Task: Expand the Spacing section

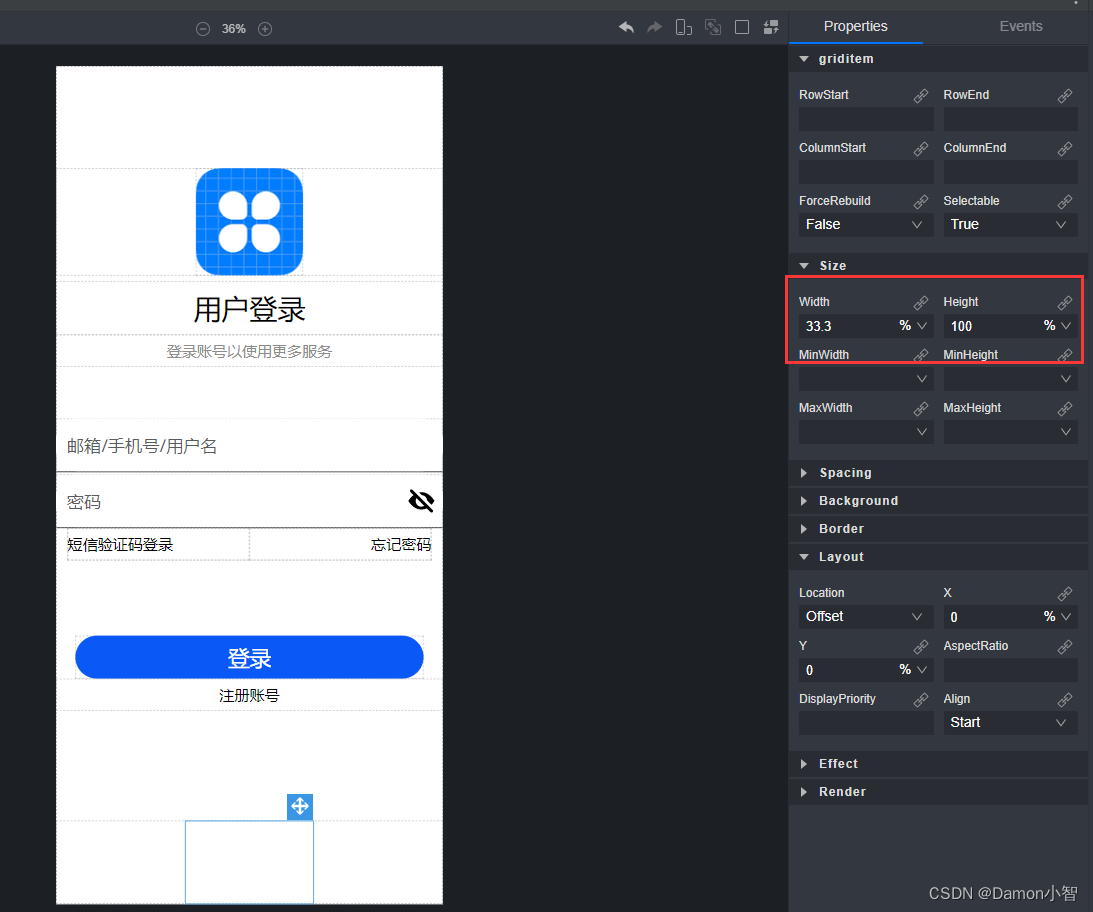Action: (845, 473)
